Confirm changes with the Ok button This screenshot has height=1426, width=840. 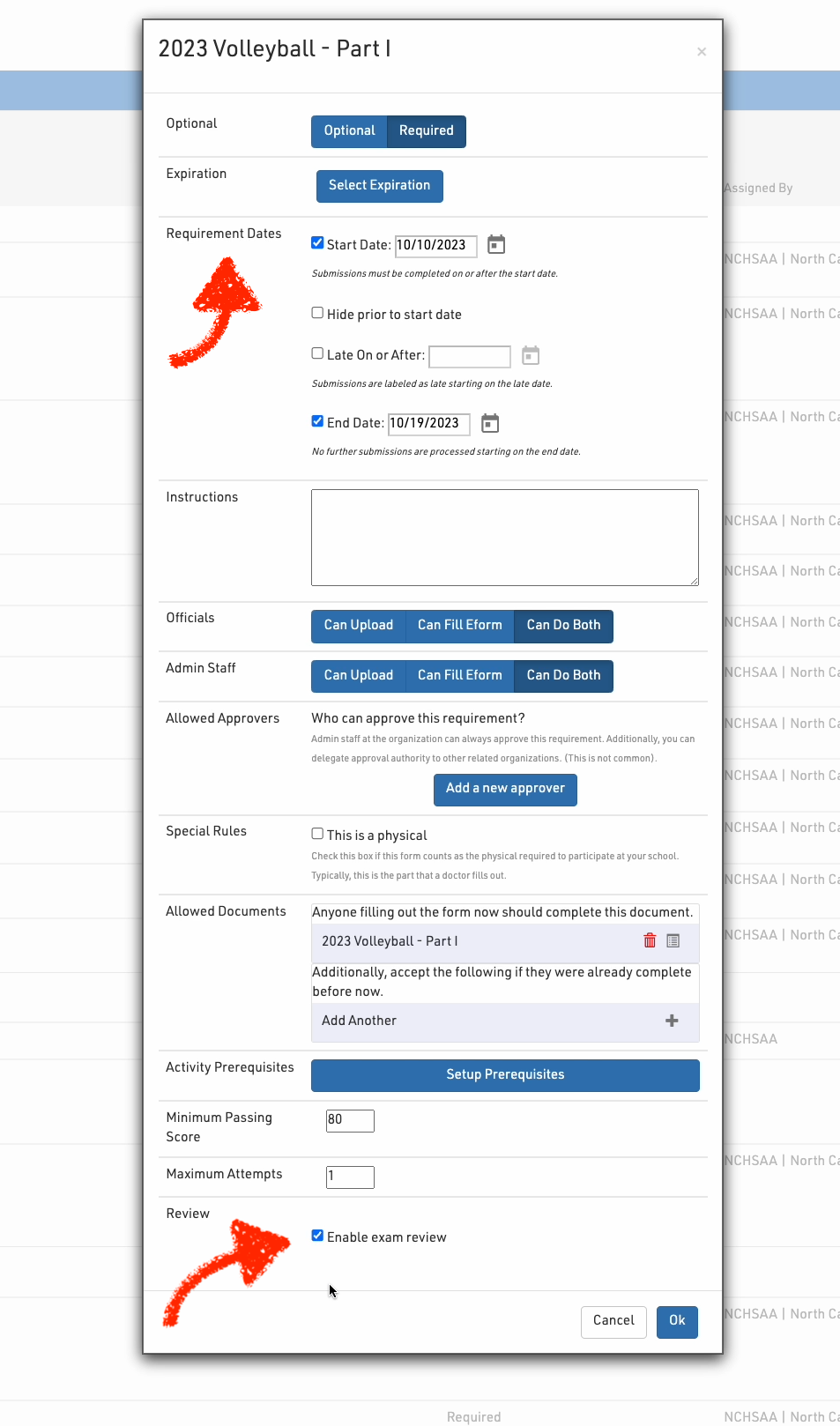point(677,1321)
